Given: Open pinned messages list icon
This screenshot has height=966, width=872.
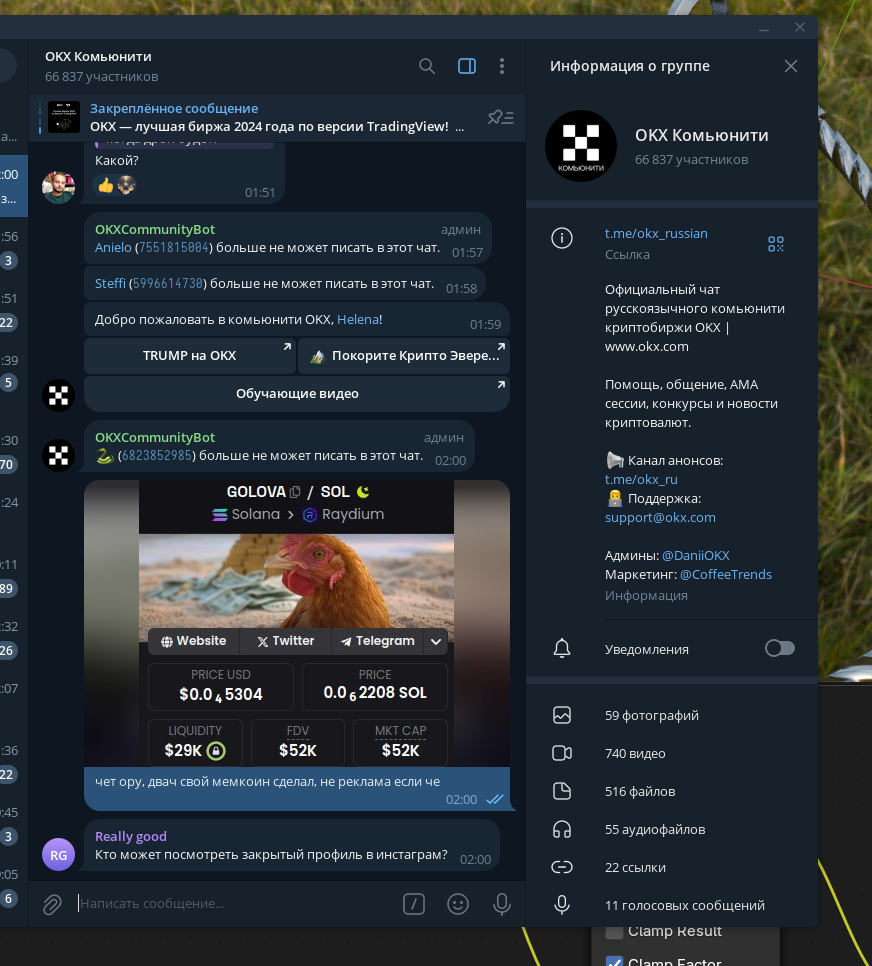Looking at the screenshot, I should click(500, 117).
